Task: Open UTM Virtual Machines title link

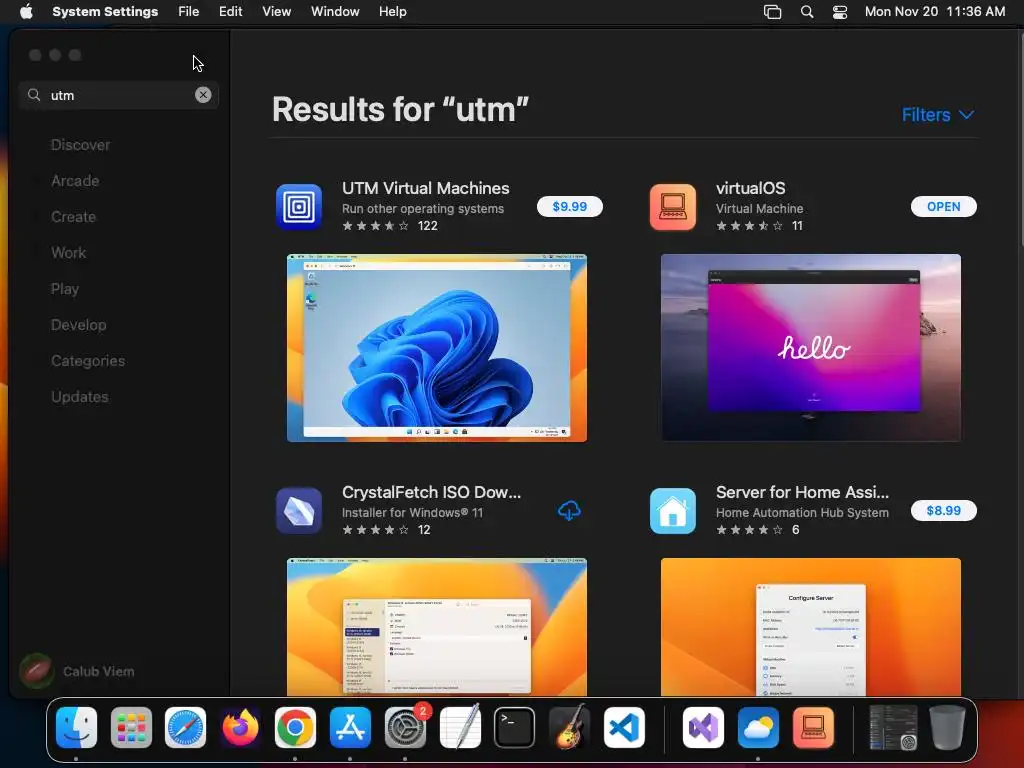Action: click(425, 188)
